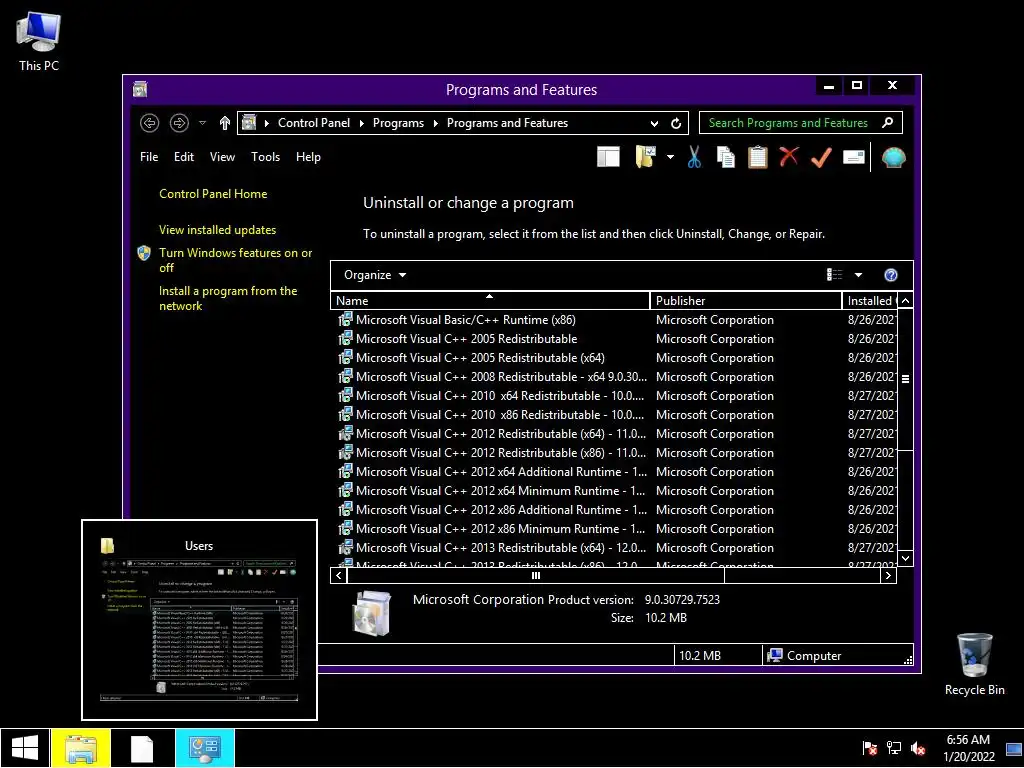This screenshot has width=1024, height=768.
Task: Click the Cut scissors icon
Action: point(694,157)
